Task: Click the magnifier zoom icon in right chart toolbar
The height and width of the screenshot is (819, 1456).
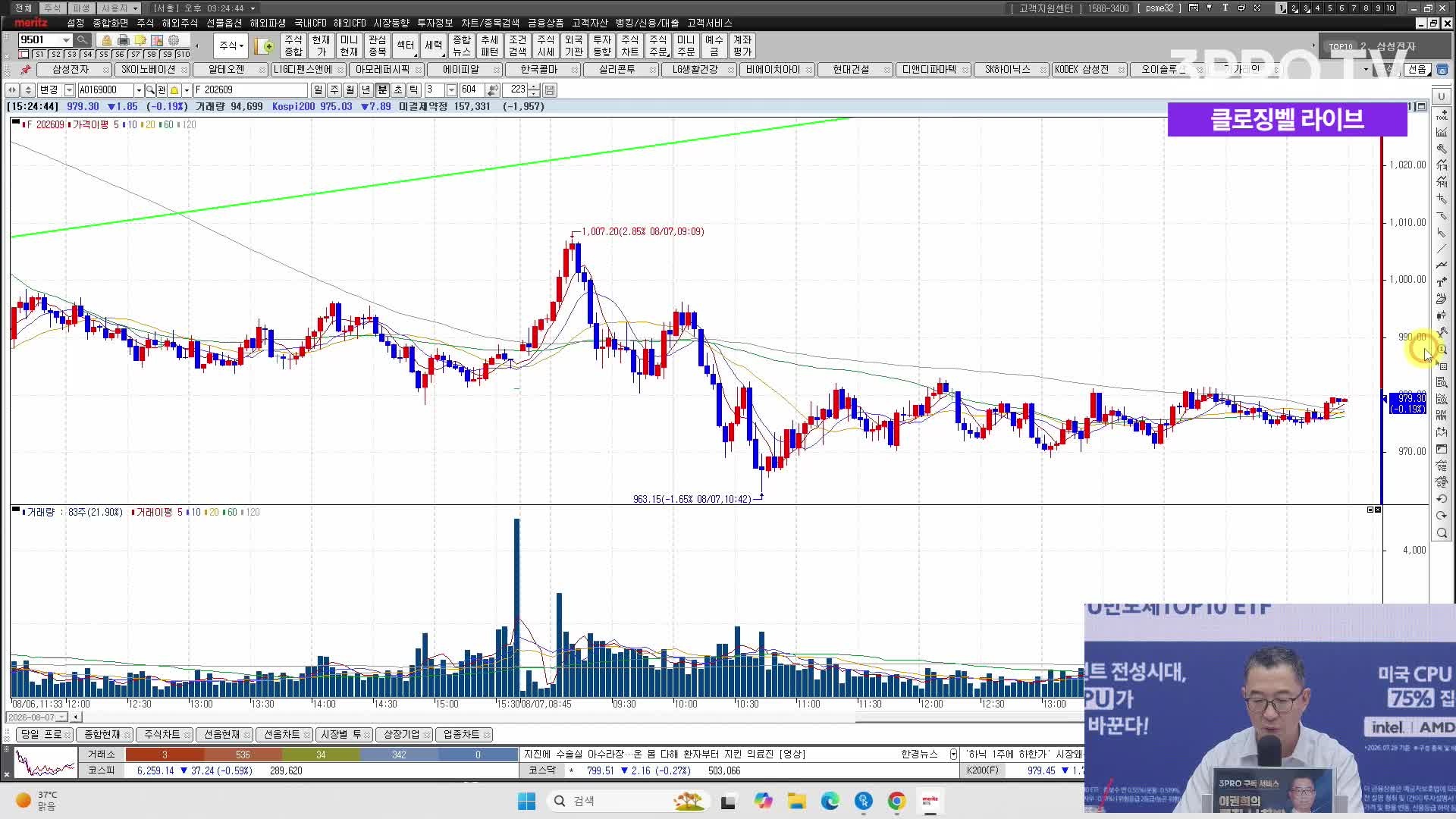Action: 1442,533
